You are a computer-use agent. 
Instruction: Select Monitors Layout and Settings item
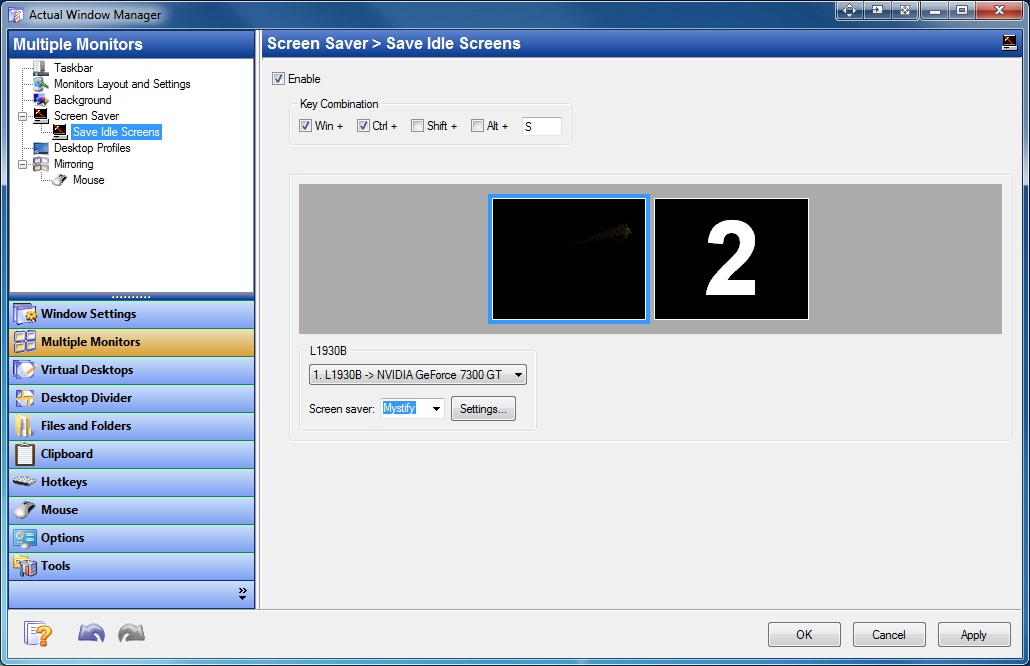click(x=122, y=84)
